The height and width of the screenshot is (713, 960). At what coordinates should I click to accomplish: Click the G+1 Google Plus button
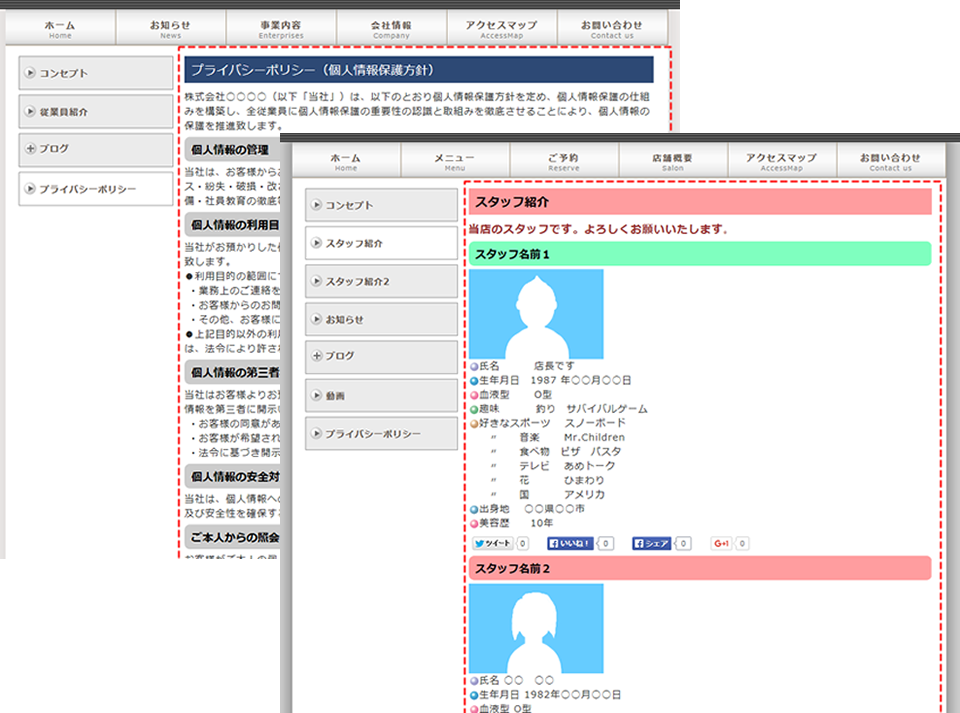click(x=721, y=543)
